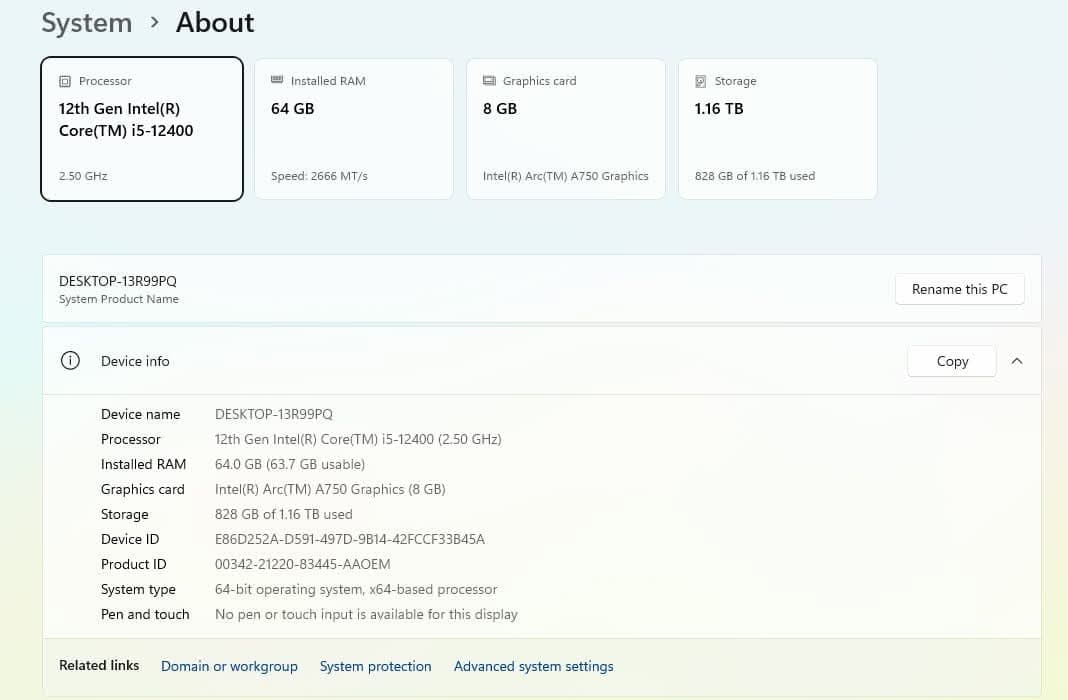Click the breadcrumb separator arrow after System
The width and height of the screenshot is (1068, 700).
(x=155, y=22)
